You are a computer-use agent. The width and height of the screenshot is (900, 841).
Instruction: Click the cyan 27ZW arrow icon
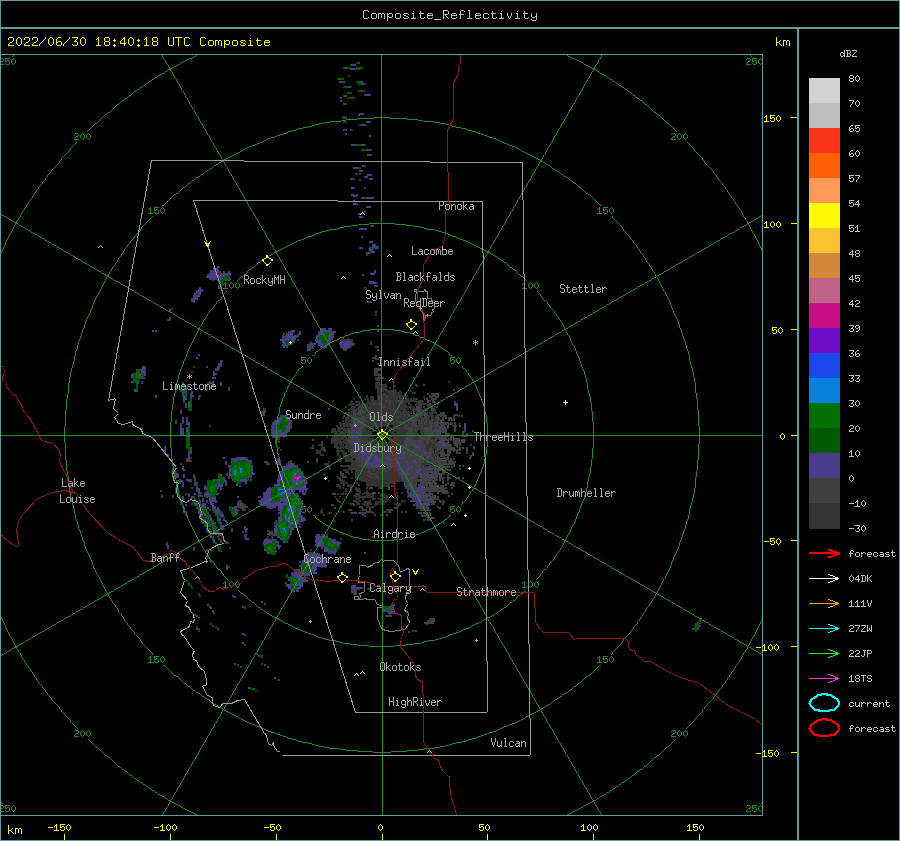[824, 629]
